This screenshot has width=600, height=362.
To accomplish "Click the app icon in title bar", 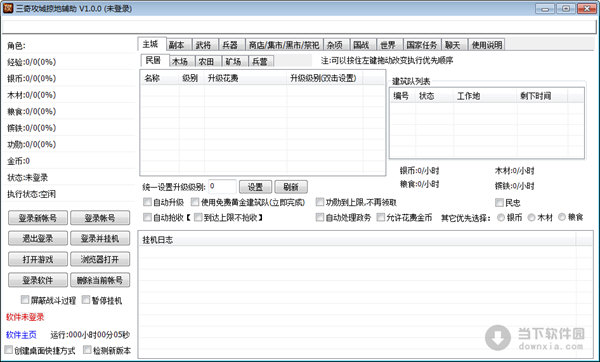I will (x=8, y=8).
